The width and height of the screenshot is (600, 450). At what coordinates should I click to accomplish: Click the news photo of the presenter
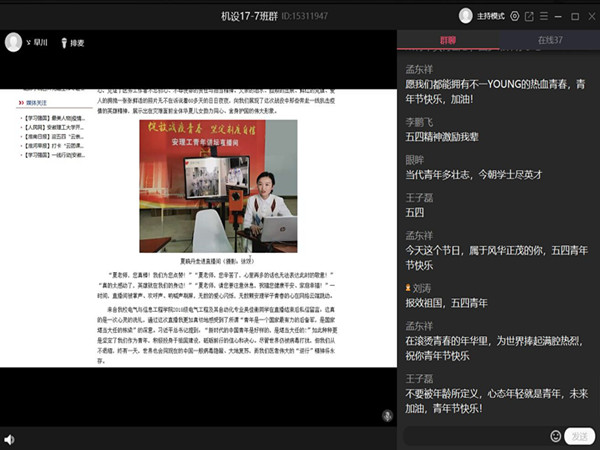point(218,186)
